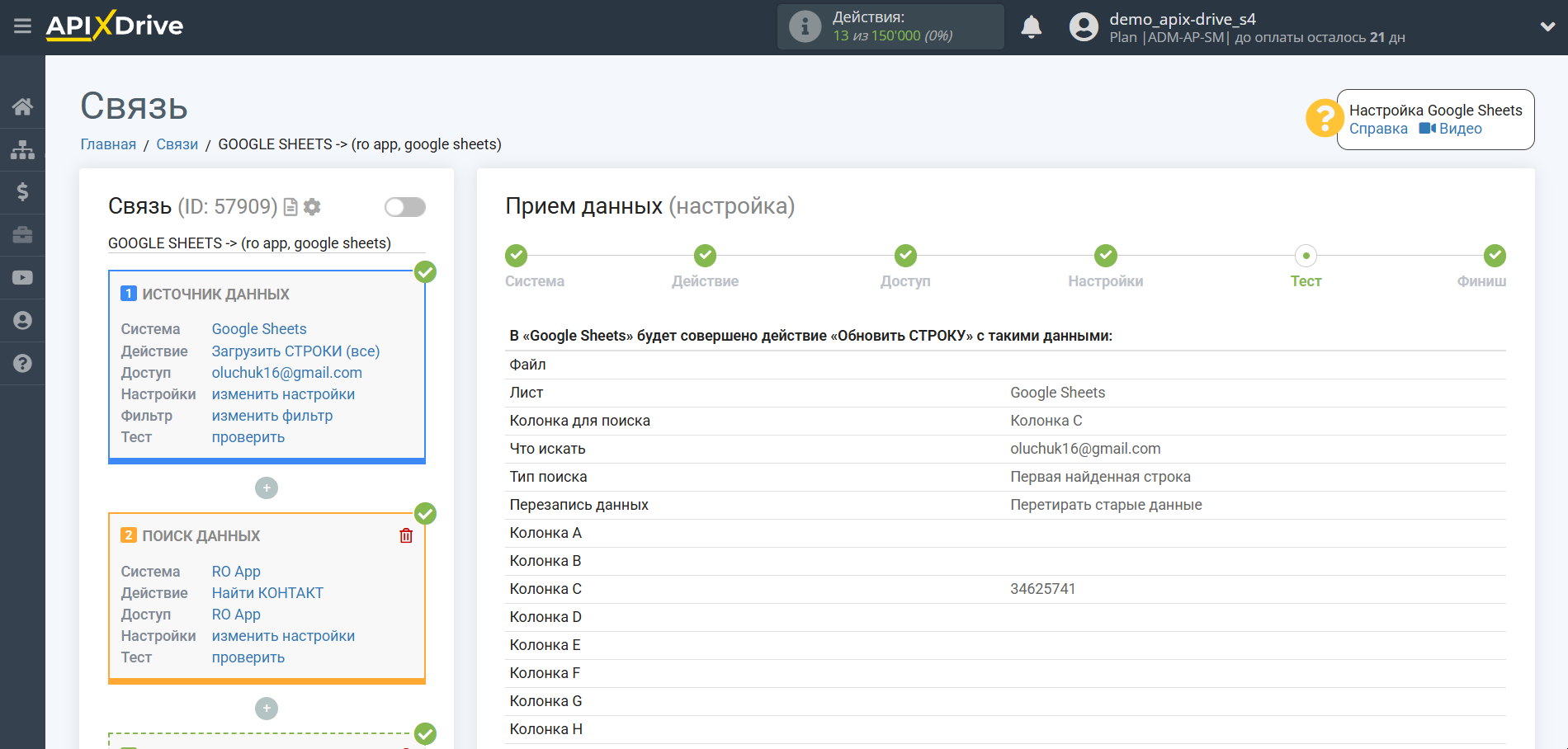Click изменить фильтр in data source
1568x749 pixels.
point(272,416)
